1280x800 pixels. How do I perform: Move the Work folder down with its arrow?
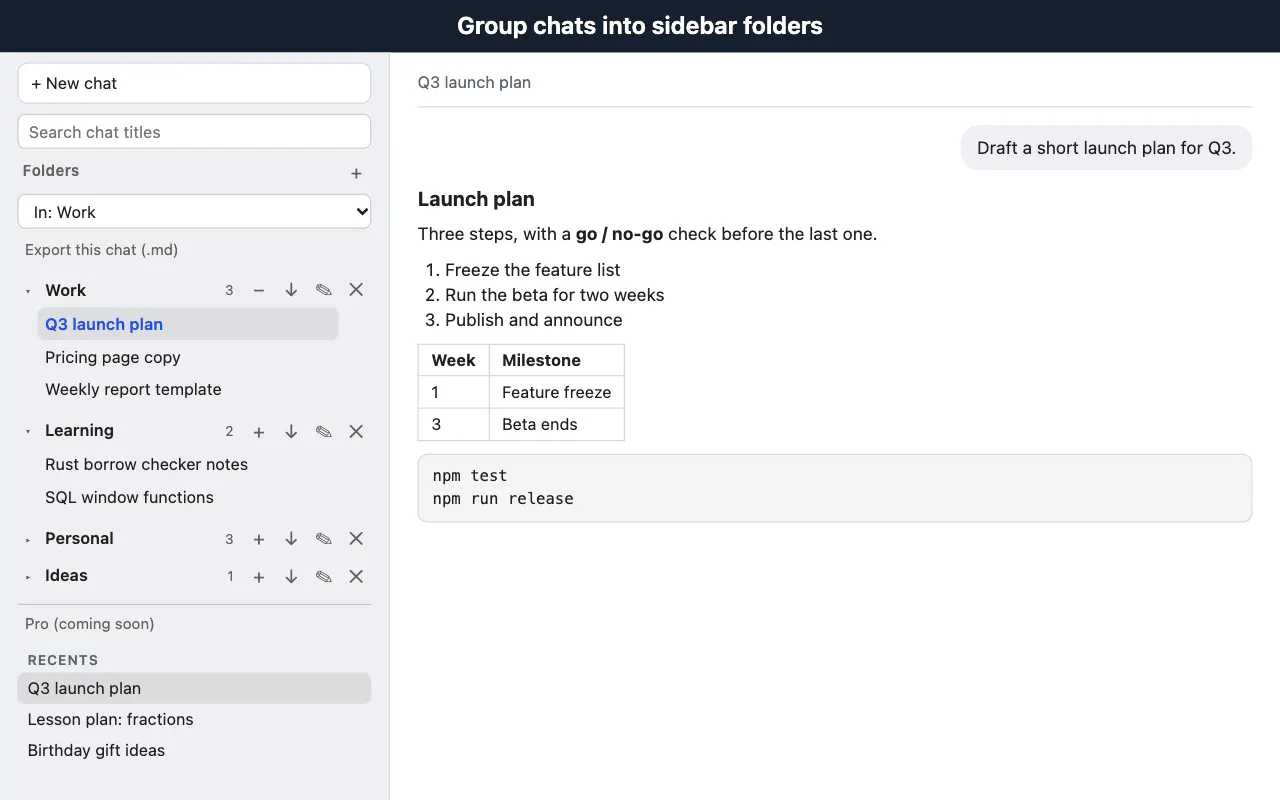pos(291,290)
